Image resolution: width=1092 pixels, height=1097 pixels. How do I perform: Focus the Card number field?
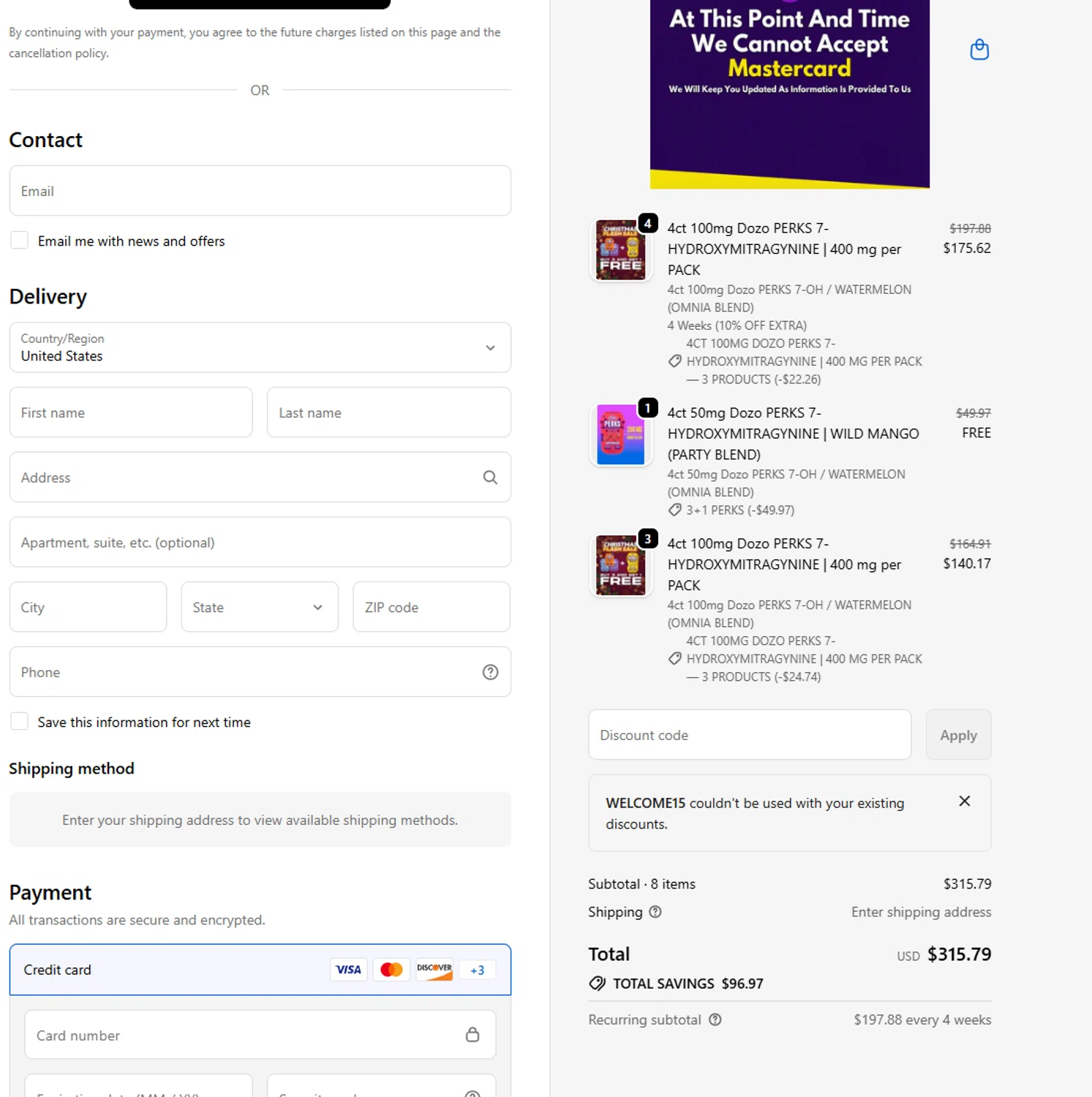pos(260,1035)
